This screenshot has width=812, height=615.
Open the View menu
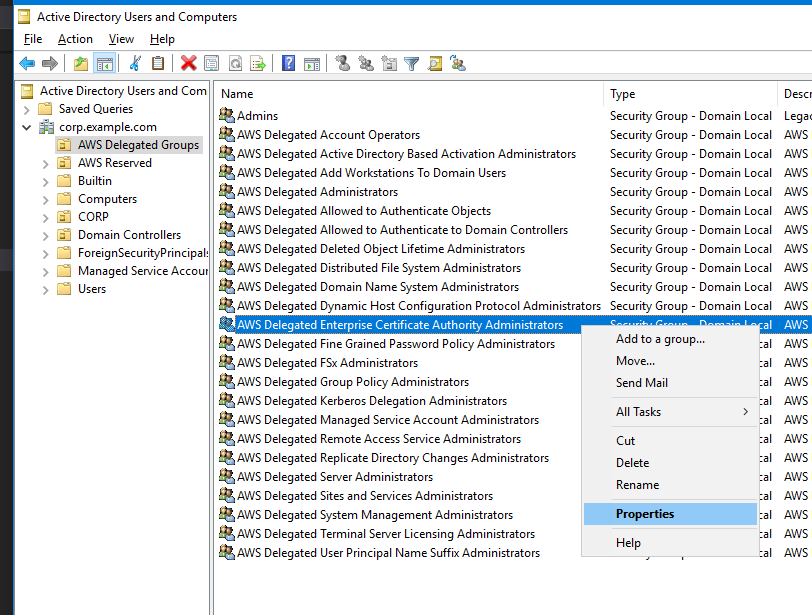tap(121, 39)
